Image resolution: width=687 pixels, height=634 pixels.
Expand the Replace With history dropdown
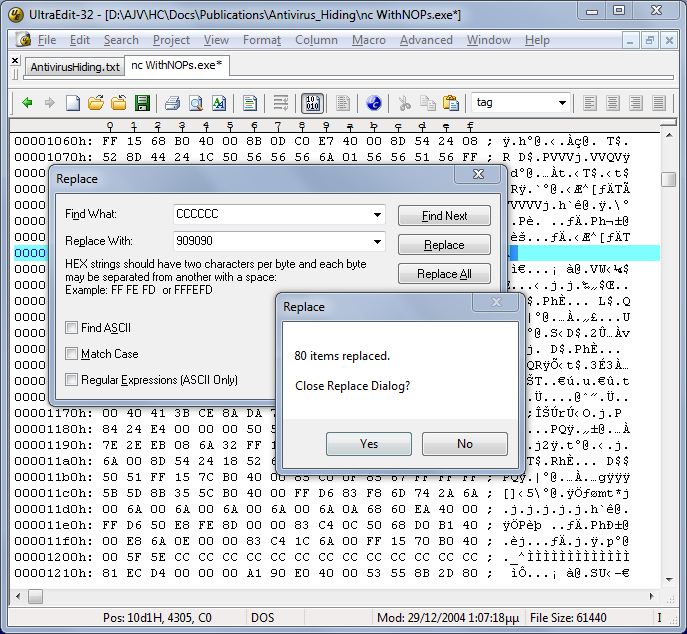tap(377, 241)
